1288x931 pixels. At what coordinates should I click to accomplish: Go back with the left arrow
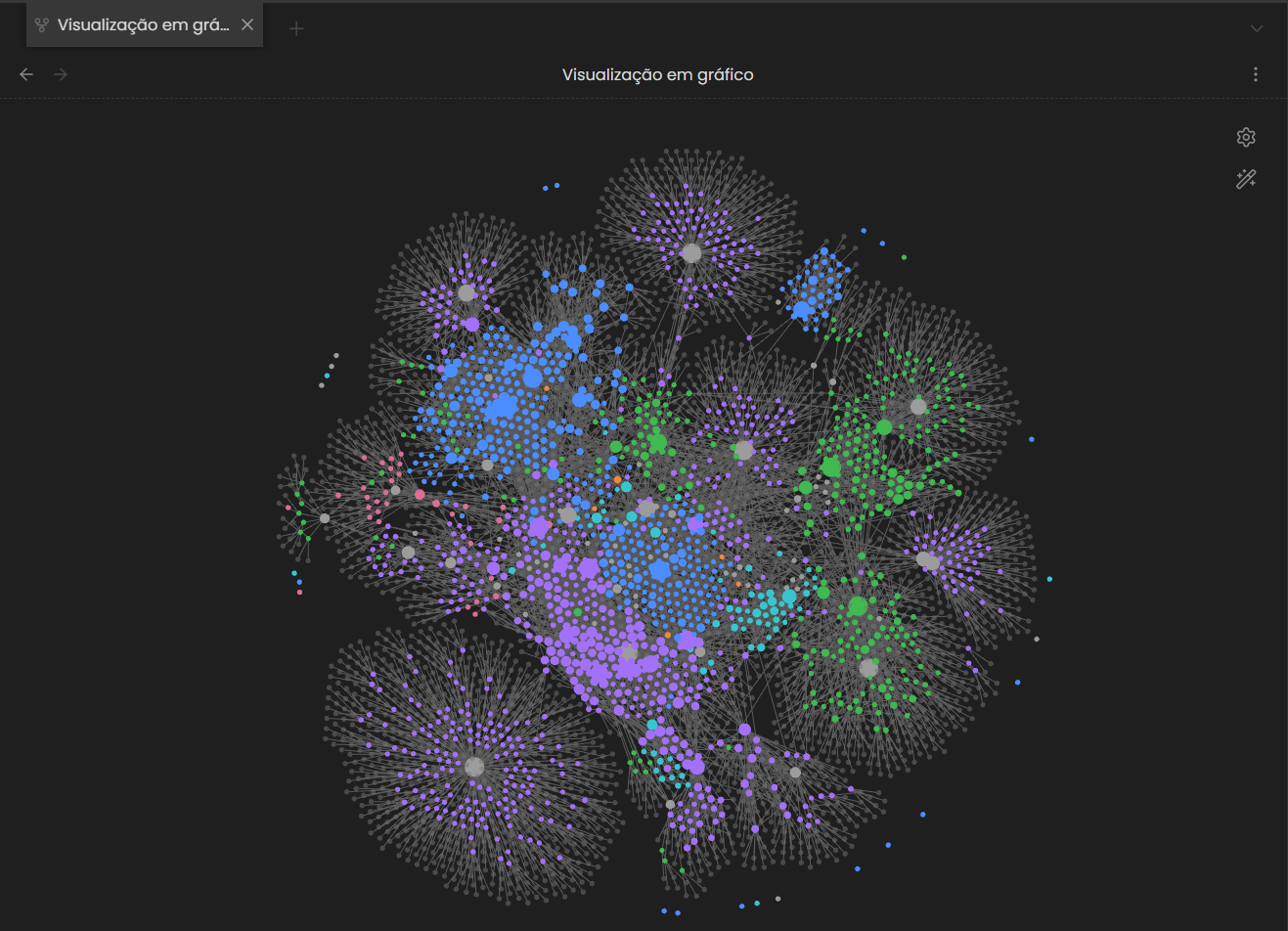coord(26,74)
